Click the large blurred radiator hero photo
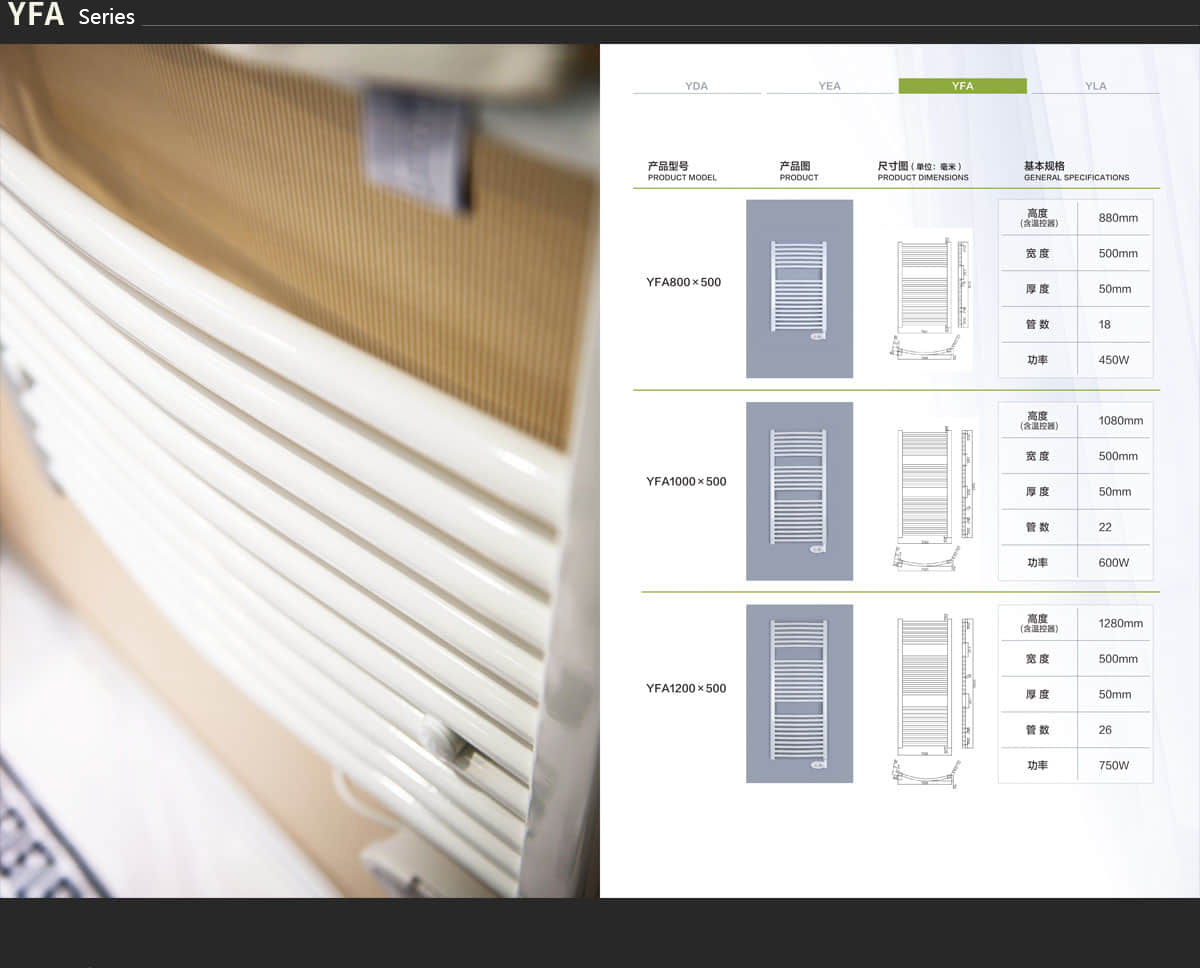Viewport: 1200px width, 968px height. [x=299, y=470]
